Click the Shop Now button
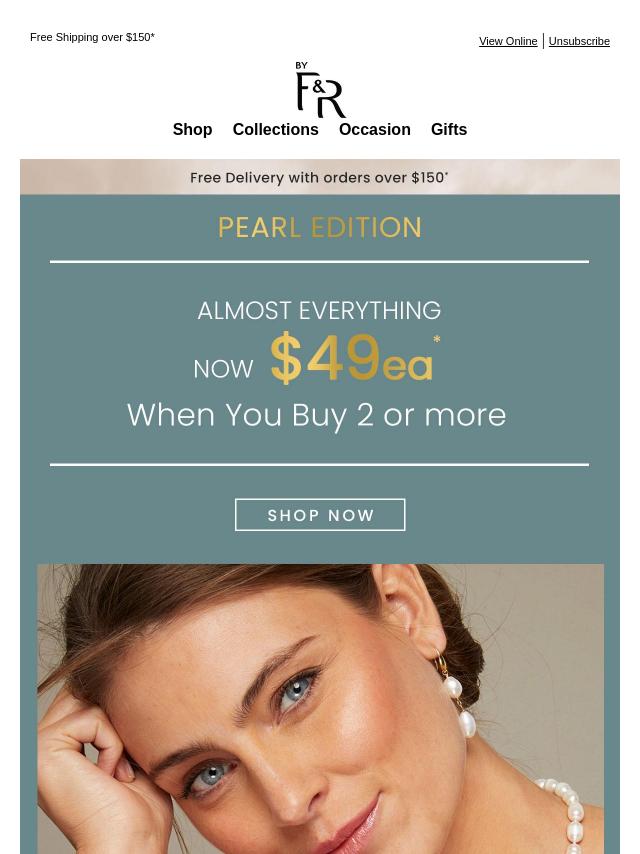The image size is (640, 854). point(320,515)
